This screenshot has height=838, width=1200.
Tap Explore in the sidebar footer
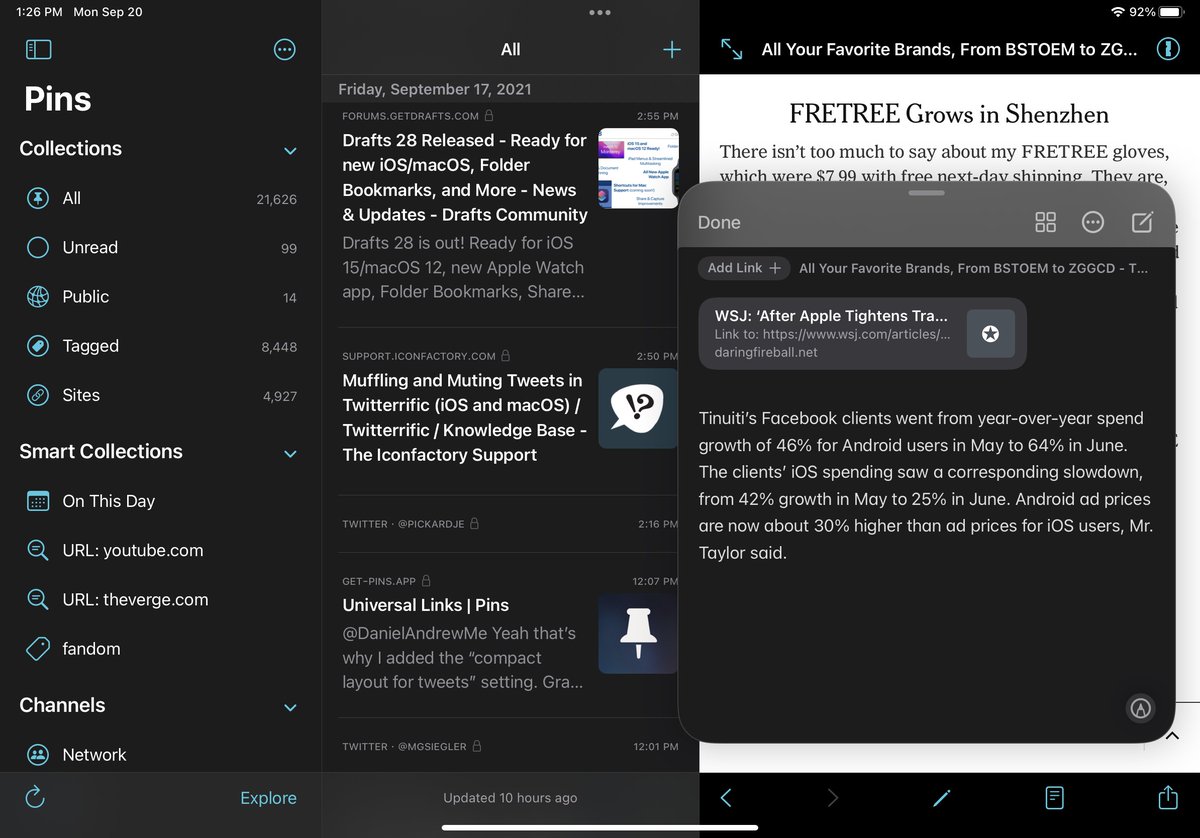click(x=268, y=798)
